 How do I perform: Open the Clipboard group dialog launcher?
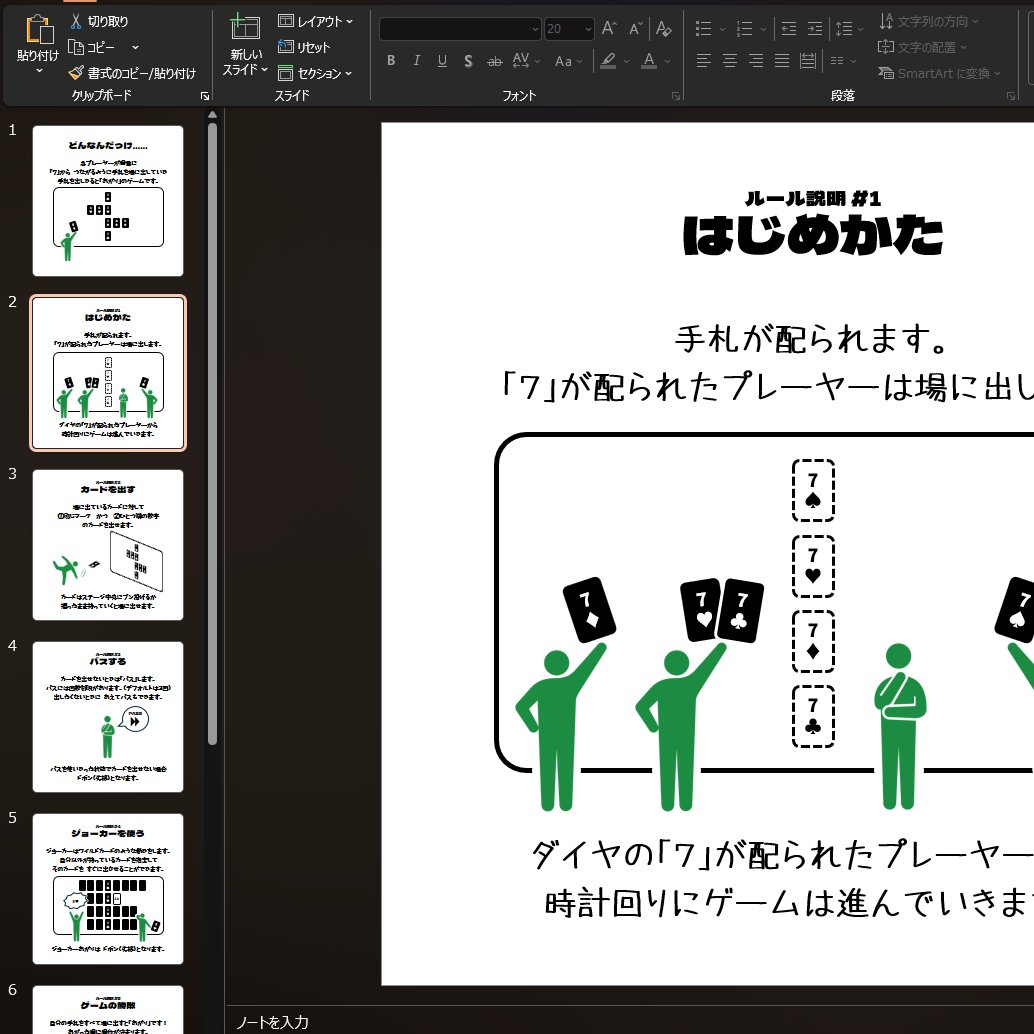(205, 96)
